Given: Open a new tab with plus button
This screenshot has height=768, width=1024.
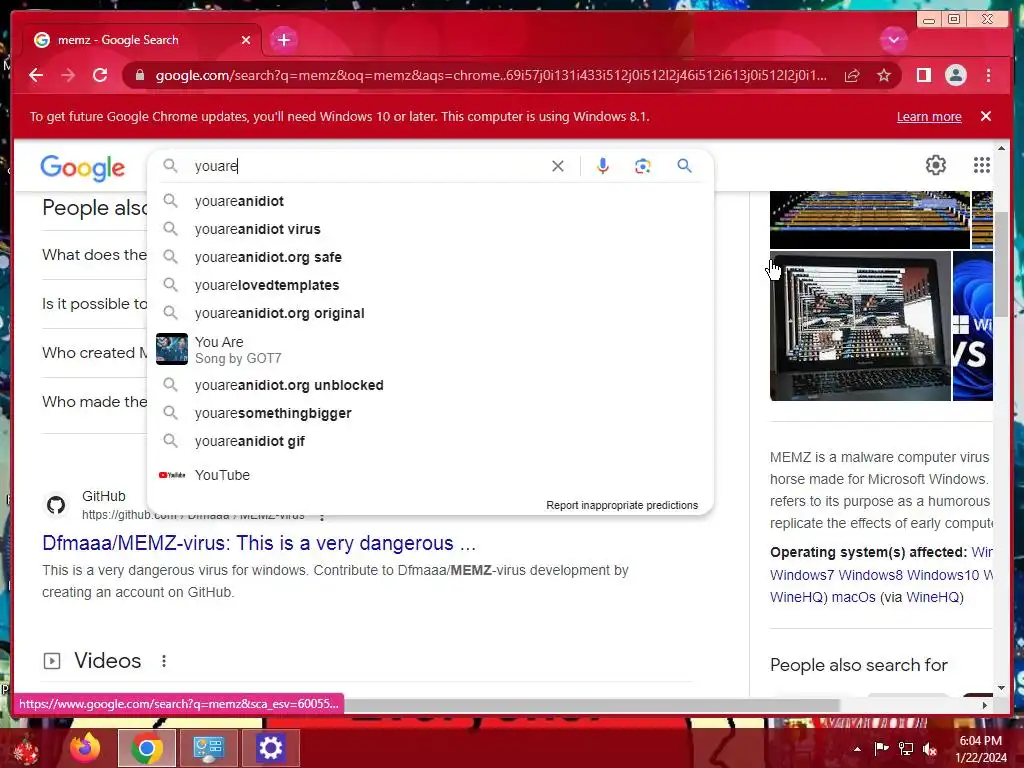Looking at the screenshot, I should click(x=283, y=40).
